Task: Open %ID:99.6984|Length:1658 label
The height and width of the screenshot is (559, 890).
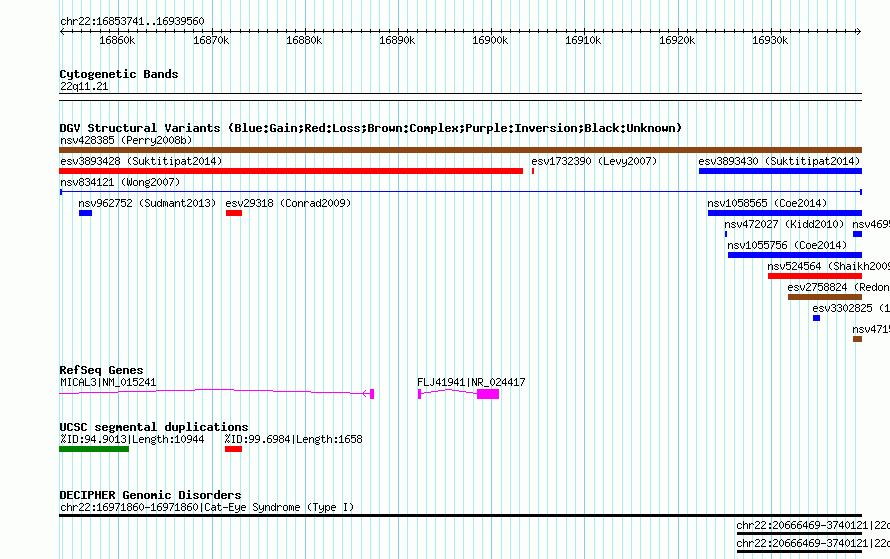Action: click(293, 439)
